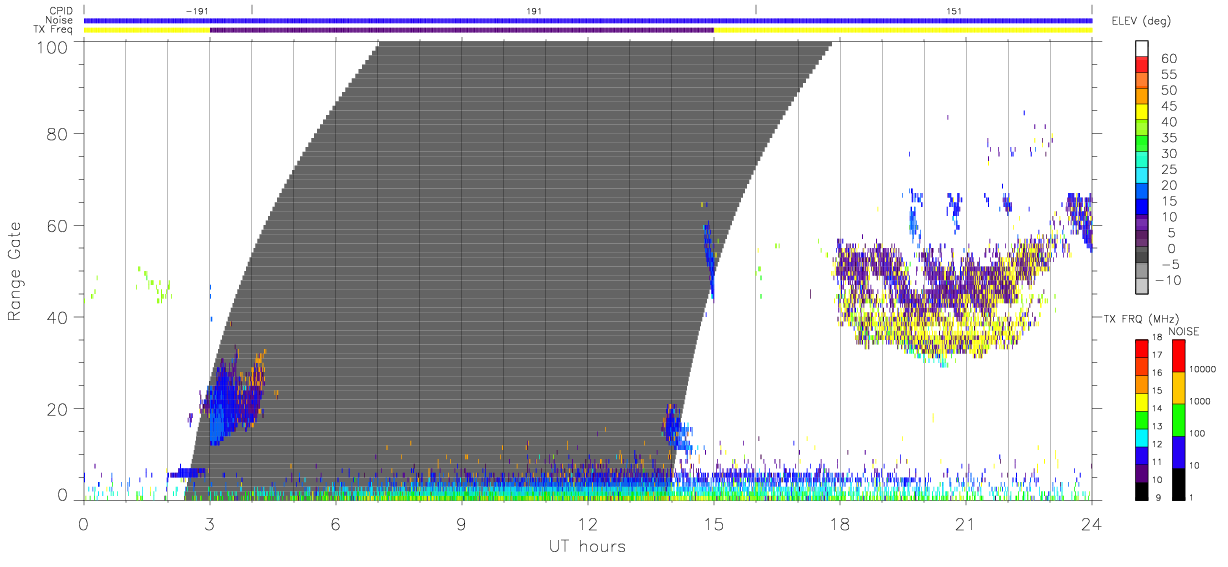Pick the red top swatch of NOISE bar

(1177, 356)
